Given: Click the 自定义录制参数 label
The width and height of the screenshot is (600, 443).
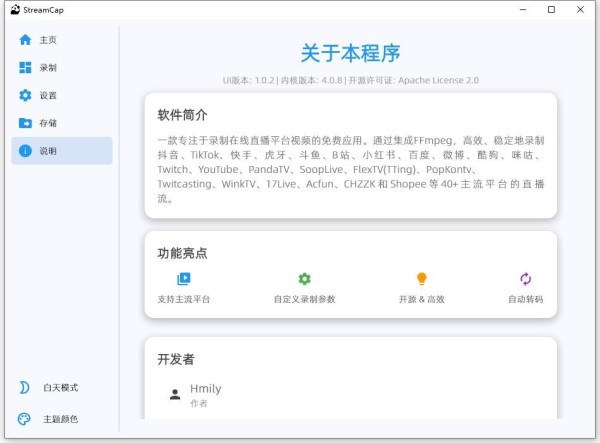Looking at the screenshot, I should point(305,299).
